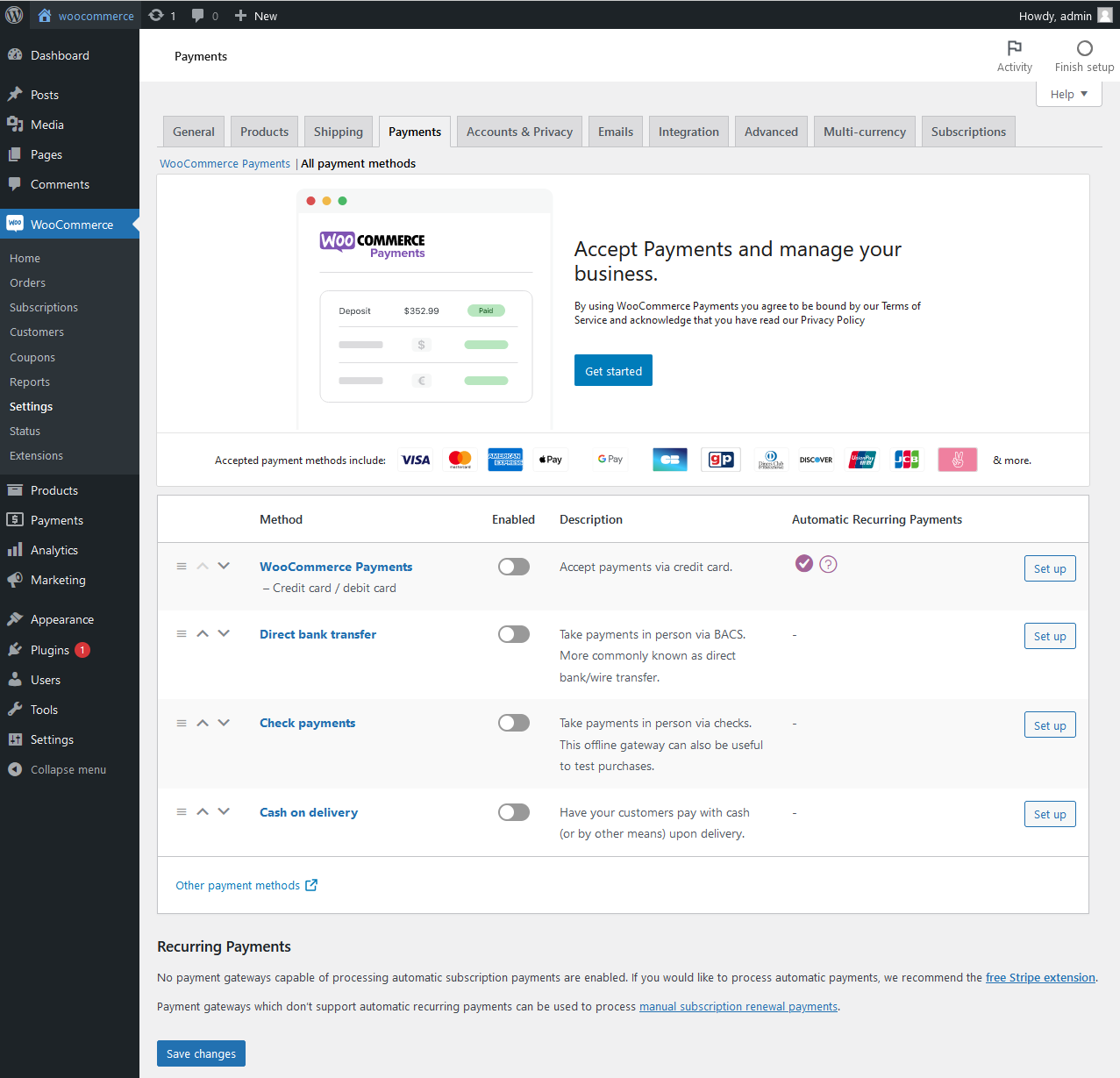Enable Cash on delivery toggle
The height and width of the screenshot is (1078, 1120).
pos(514,812)
